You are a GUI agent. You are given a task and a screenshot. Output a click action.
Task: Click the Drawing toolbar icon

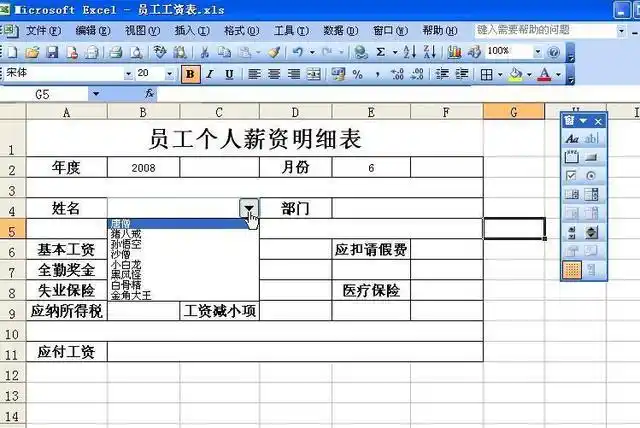coord(474,52)
